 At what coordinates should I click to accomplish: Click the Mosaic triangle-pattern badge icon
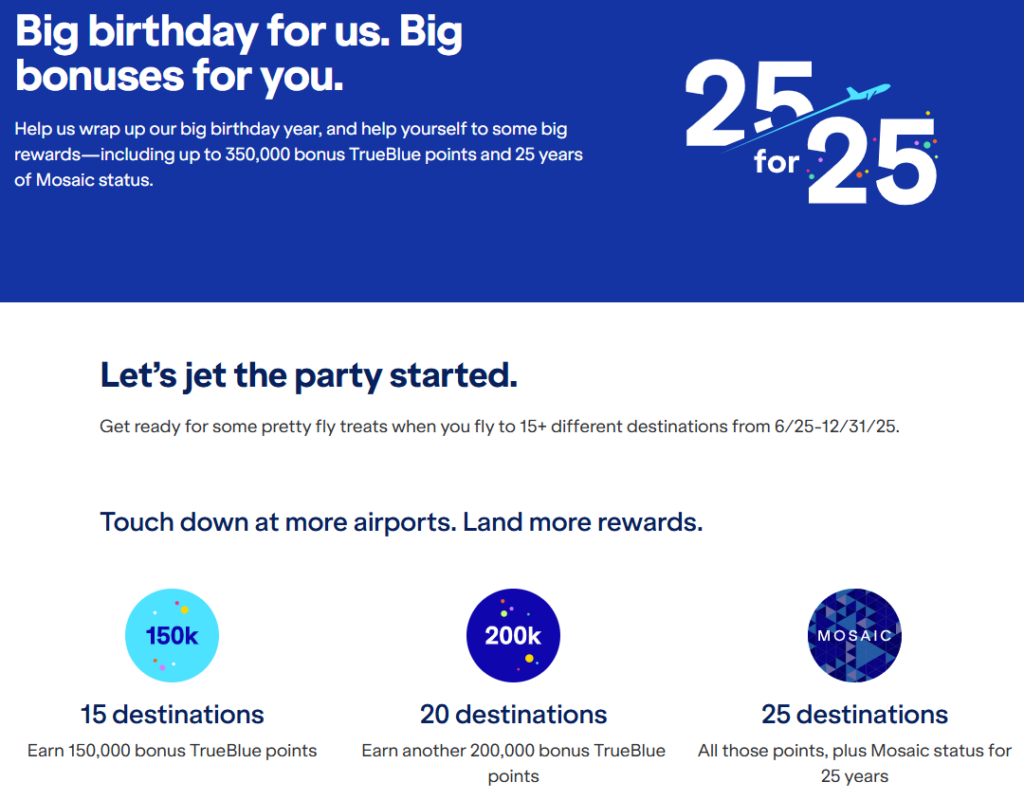click(x=855, y=635)
